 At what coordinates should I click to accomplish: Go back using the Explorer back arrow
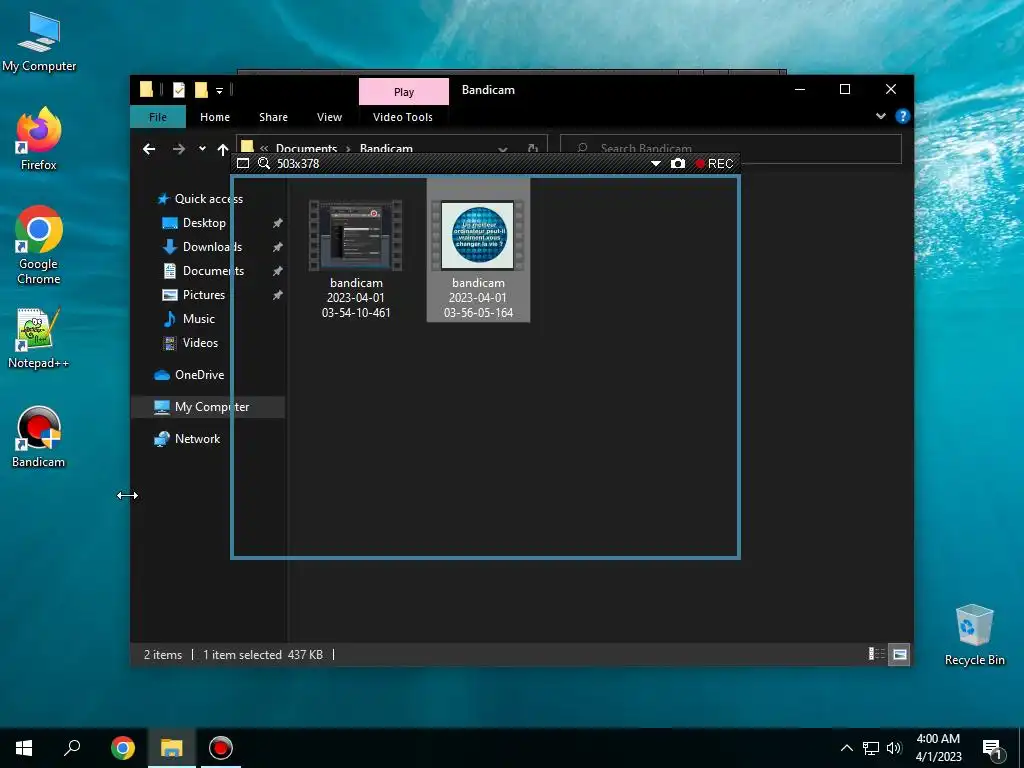pos(149,149)
